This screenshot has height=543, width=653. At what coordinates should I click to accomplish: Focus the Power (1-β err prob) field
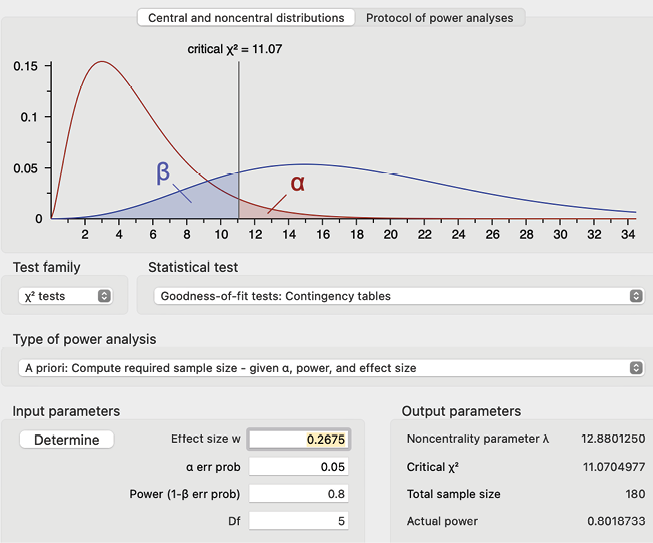point(300,493)
